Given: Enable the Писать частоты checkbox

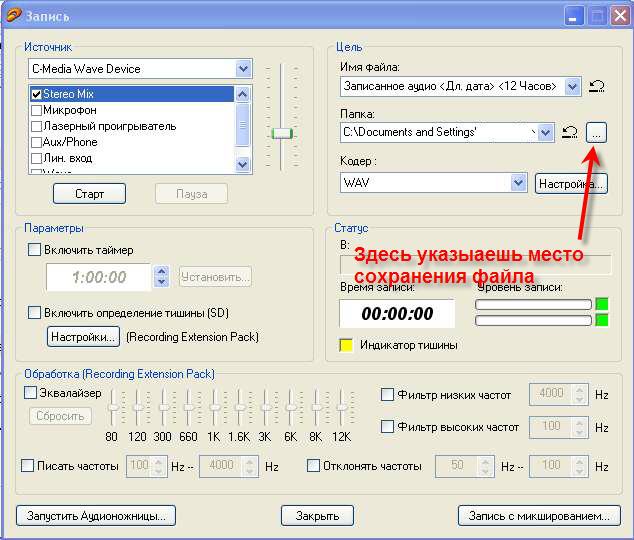Looking at the screenshot, I should [x=27, y=466].
